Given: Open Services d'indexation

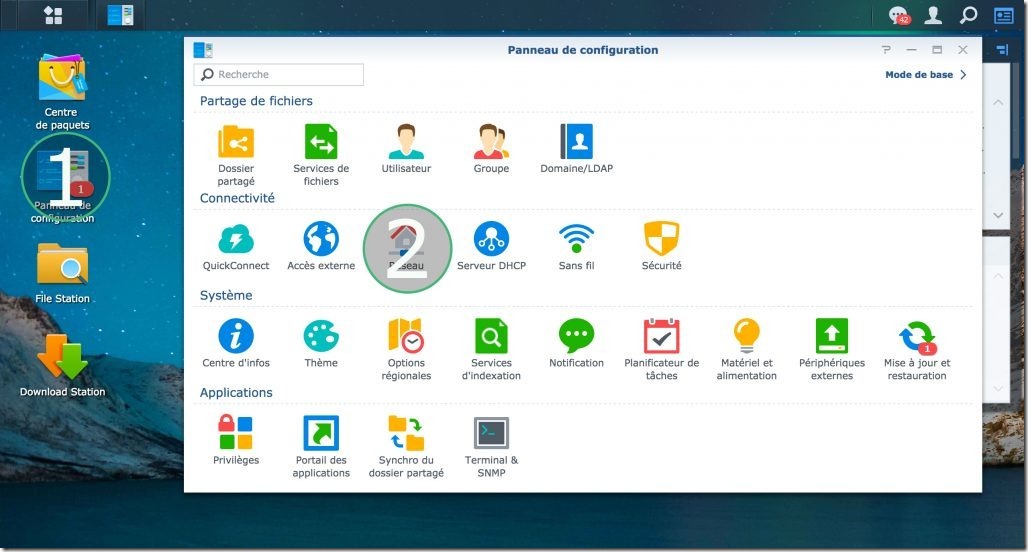Looking at the screenshot, I should [x=492, y=349].
